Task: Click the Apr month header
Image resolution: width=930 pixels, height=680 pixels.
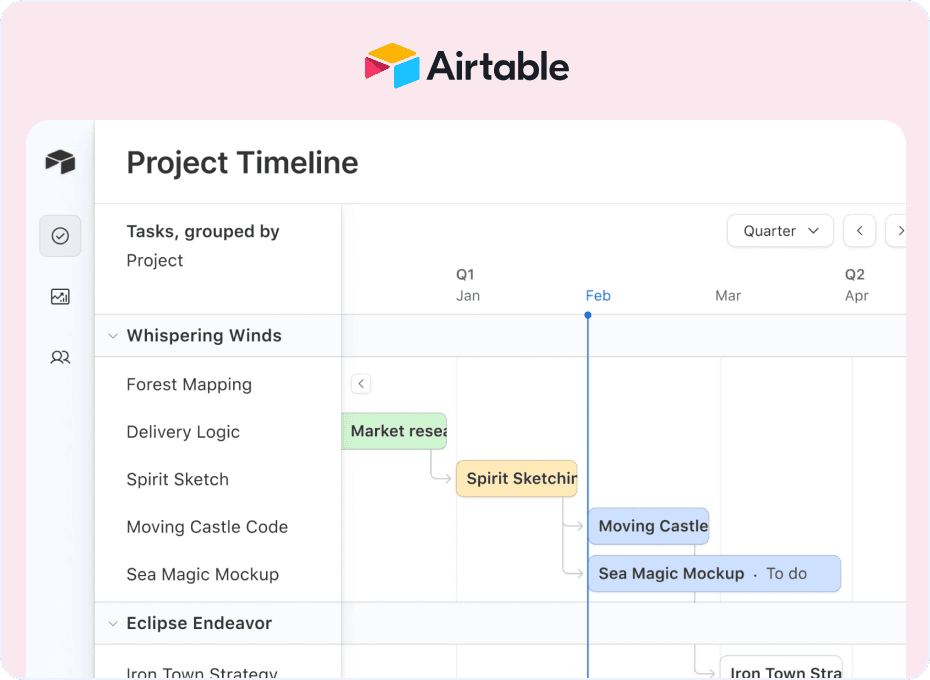Action: coord(856,295)
